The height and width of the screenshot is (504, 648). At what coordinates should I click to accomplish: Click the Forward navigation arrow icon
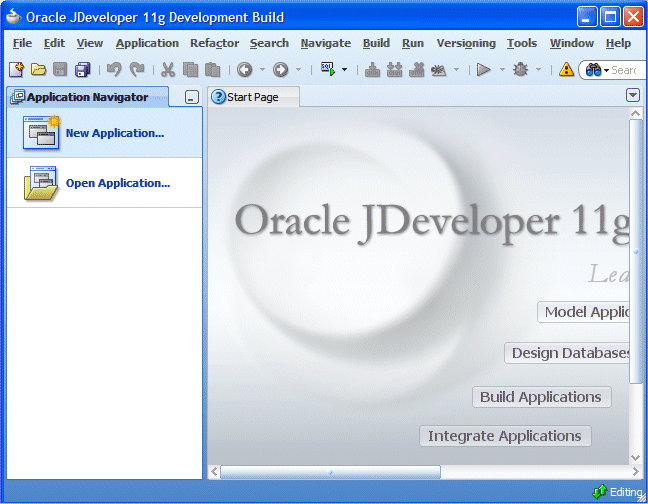281,69
